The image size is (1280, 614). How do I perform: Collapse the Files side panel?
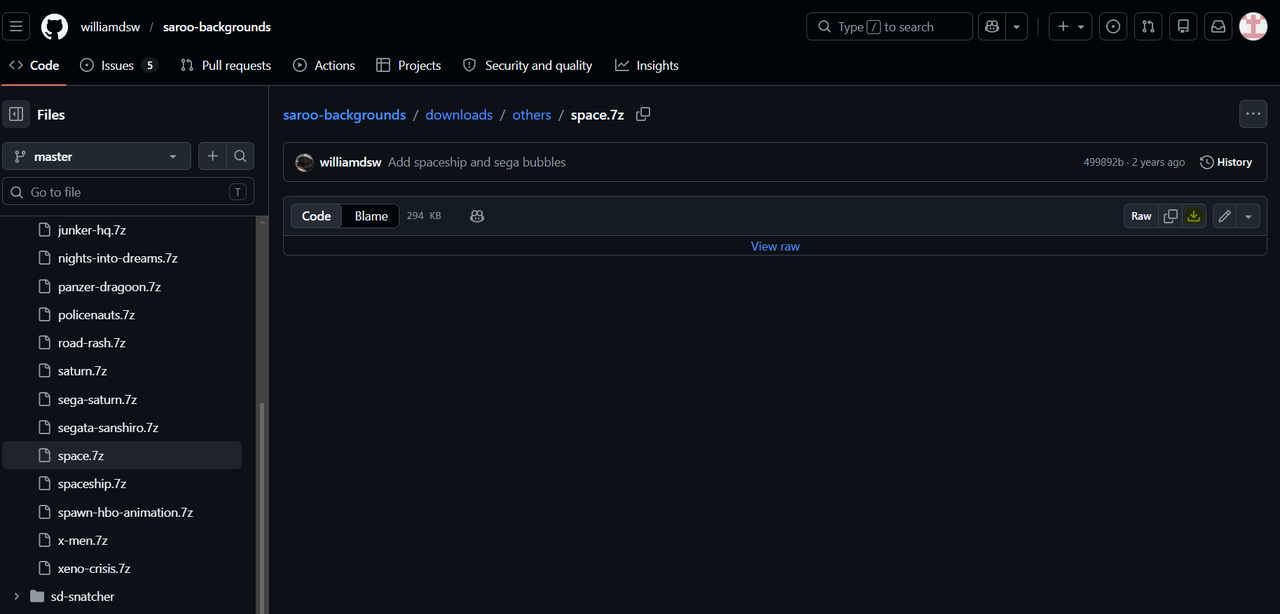coord(16,115)
